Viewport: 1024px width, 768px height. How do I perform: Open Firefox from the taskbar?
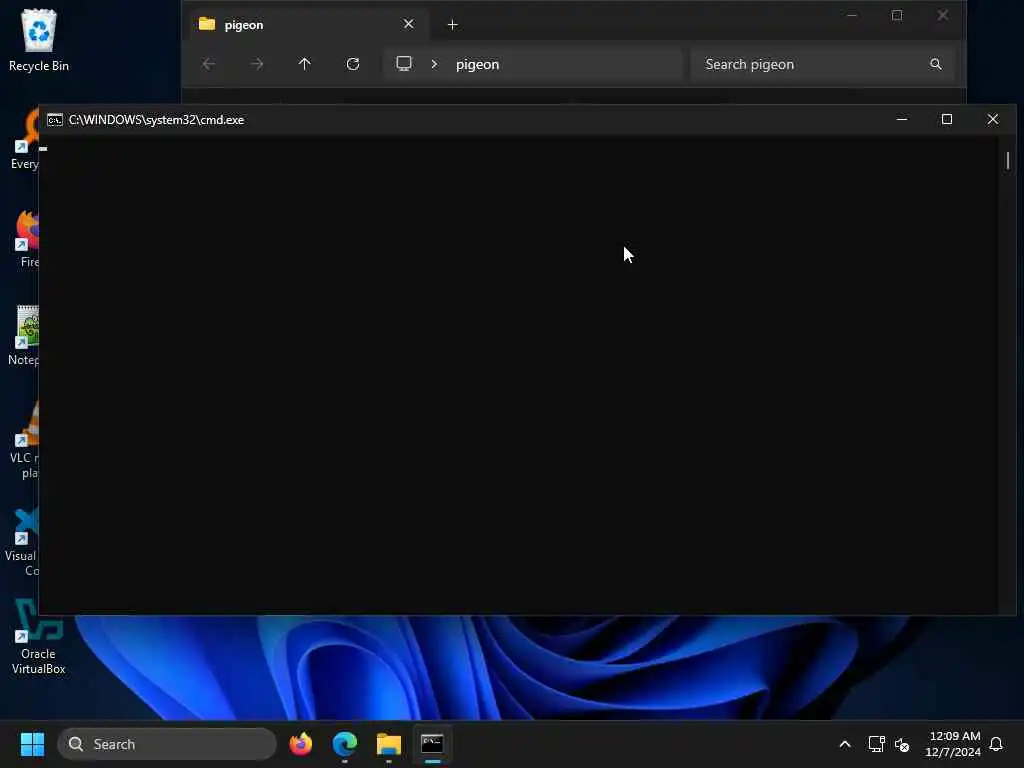pyautogui.click(x=301, y=744)
